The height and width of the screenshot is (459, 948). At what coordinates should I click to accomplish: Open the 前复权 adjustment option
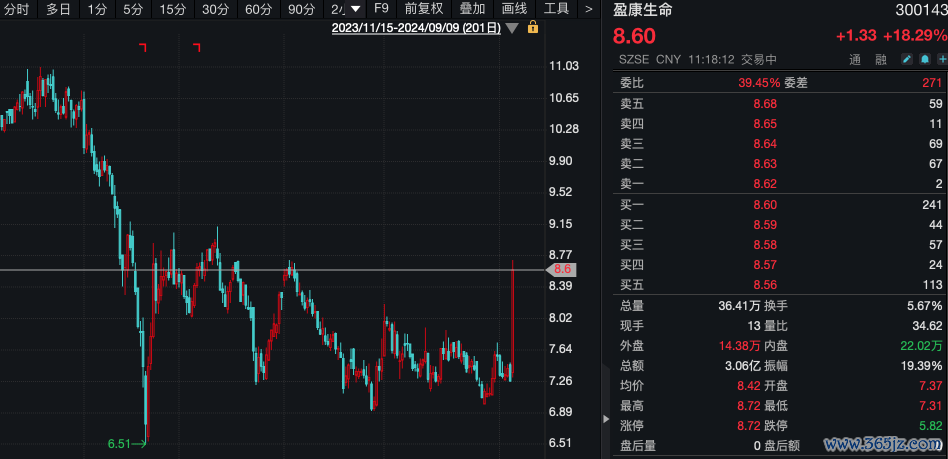(x=424, y=9)
